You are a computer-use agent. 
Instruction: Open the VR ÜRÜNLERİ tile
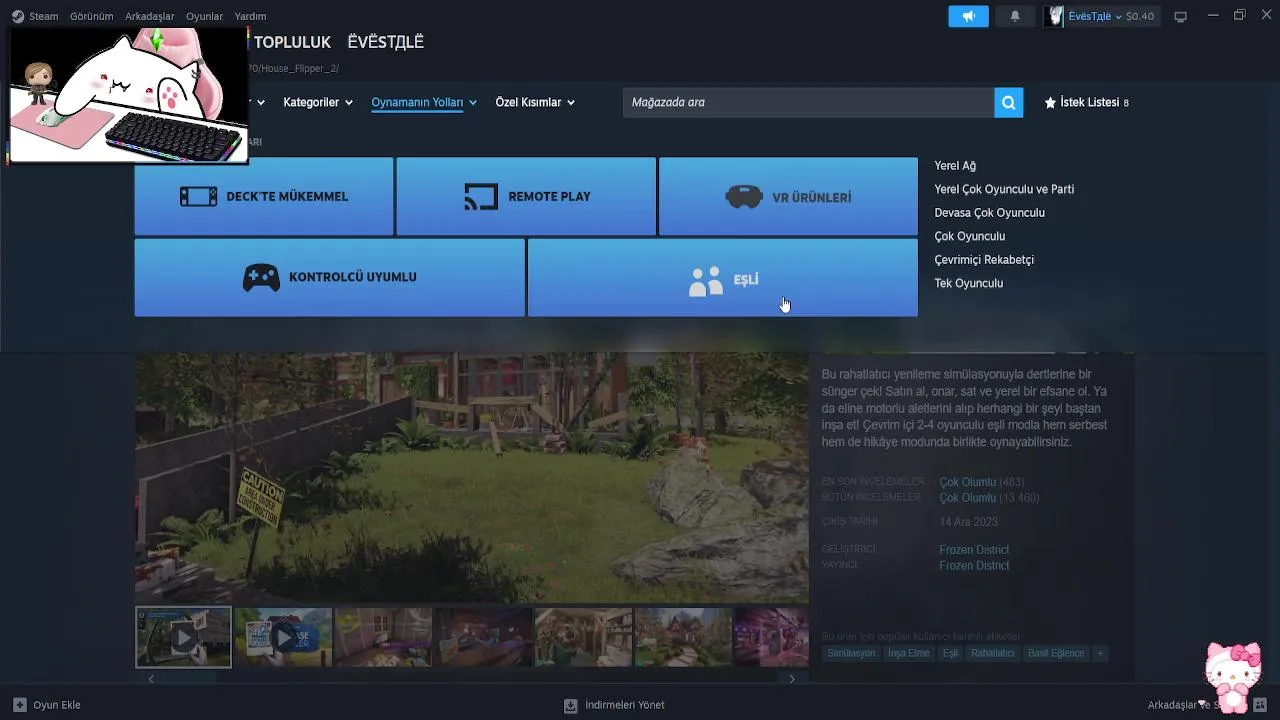click(788, 196)
